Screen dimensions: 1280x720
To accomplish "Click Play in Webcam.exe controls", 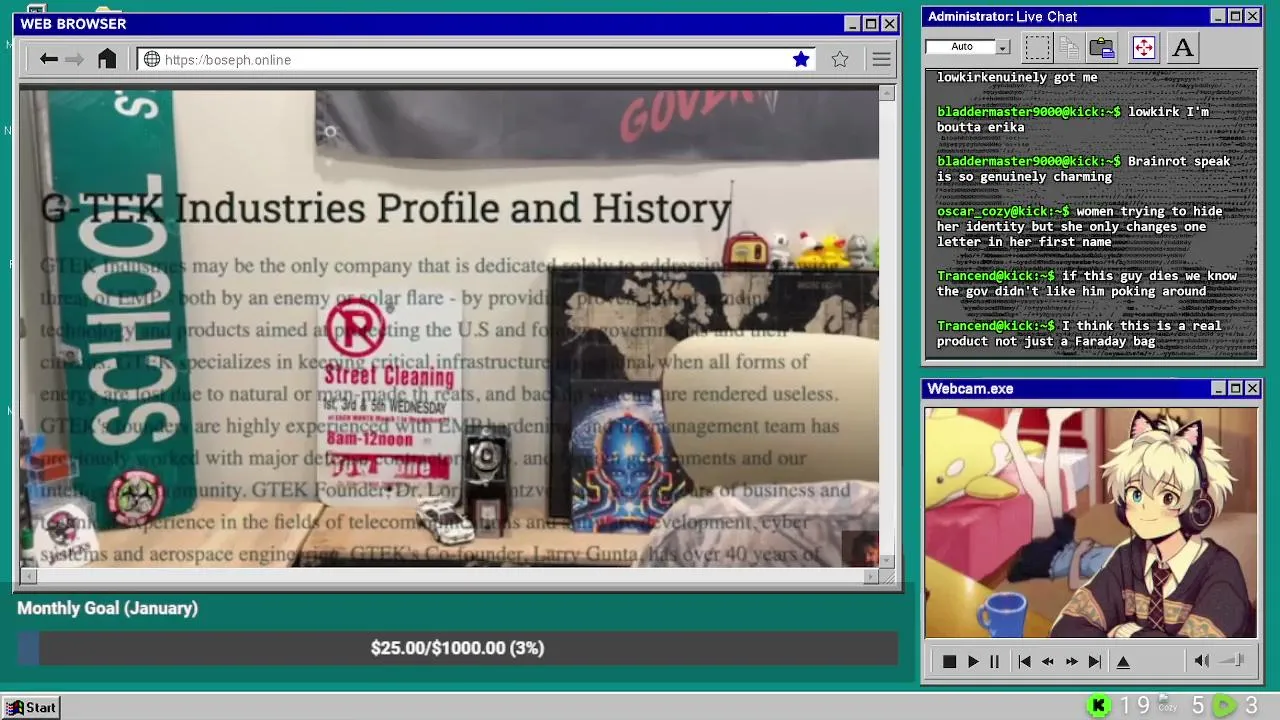I will (973, 661).
